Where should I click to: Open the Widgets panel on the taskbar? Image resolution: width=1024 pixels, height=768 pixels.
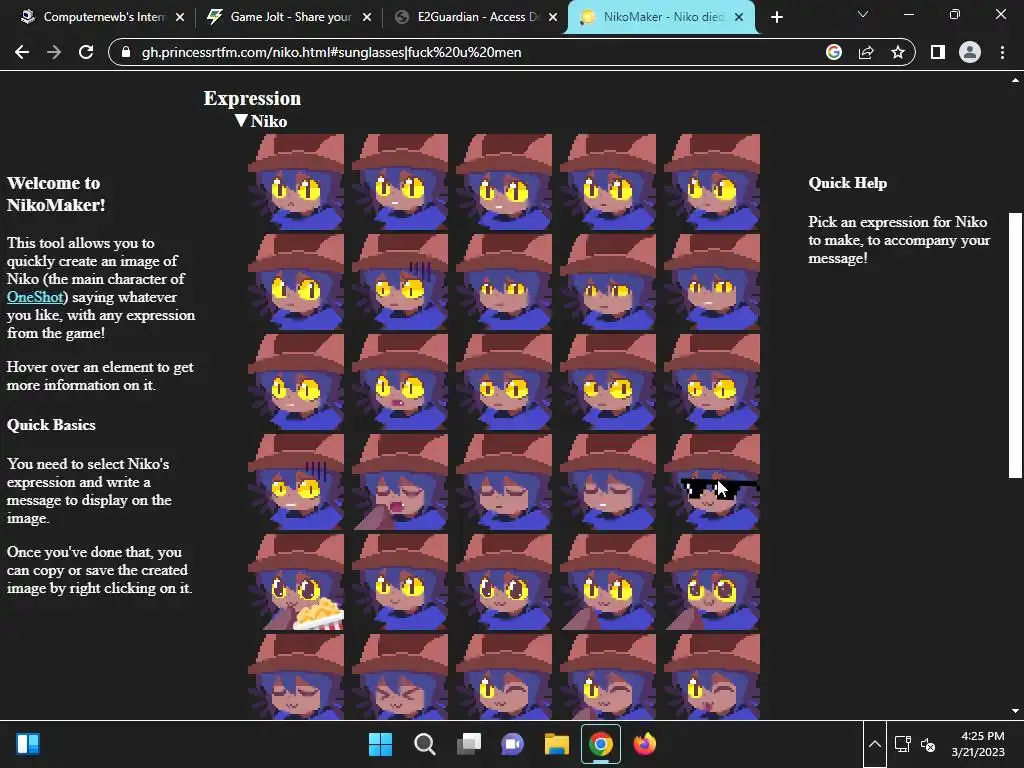(28, 744)
